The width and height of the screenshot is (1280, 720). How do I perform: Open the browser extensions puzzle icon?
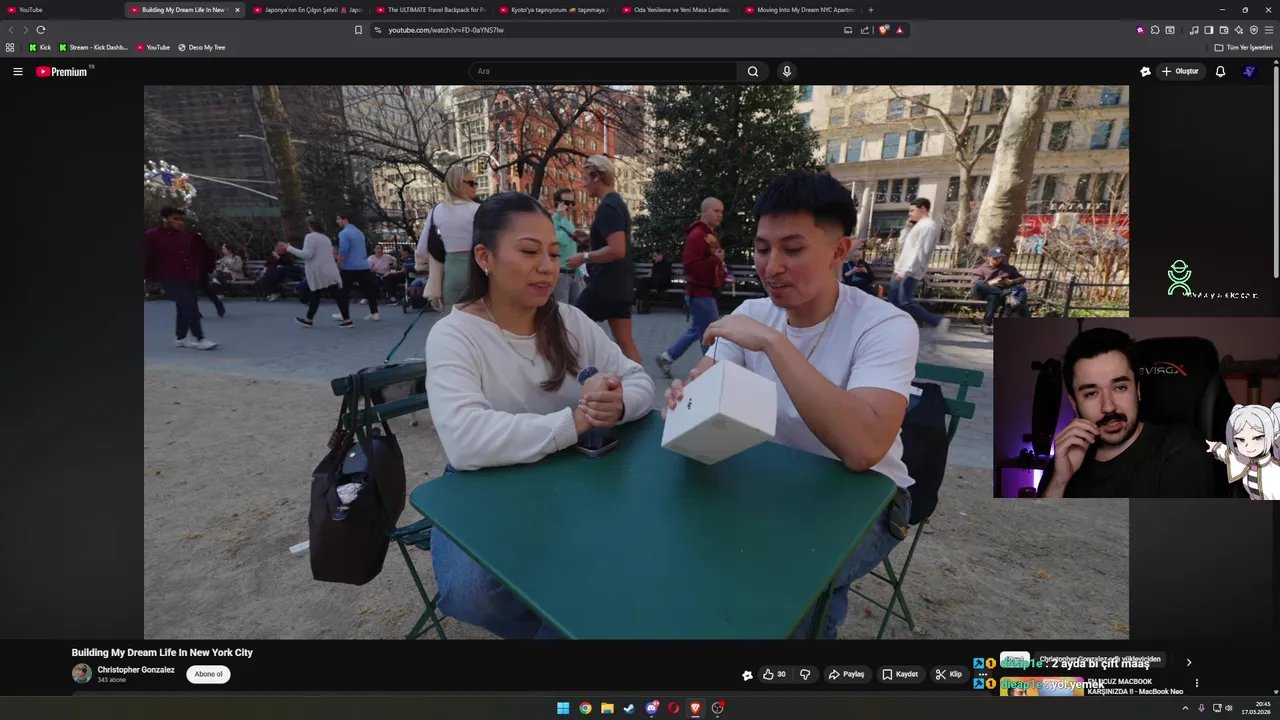(1155, 30)
